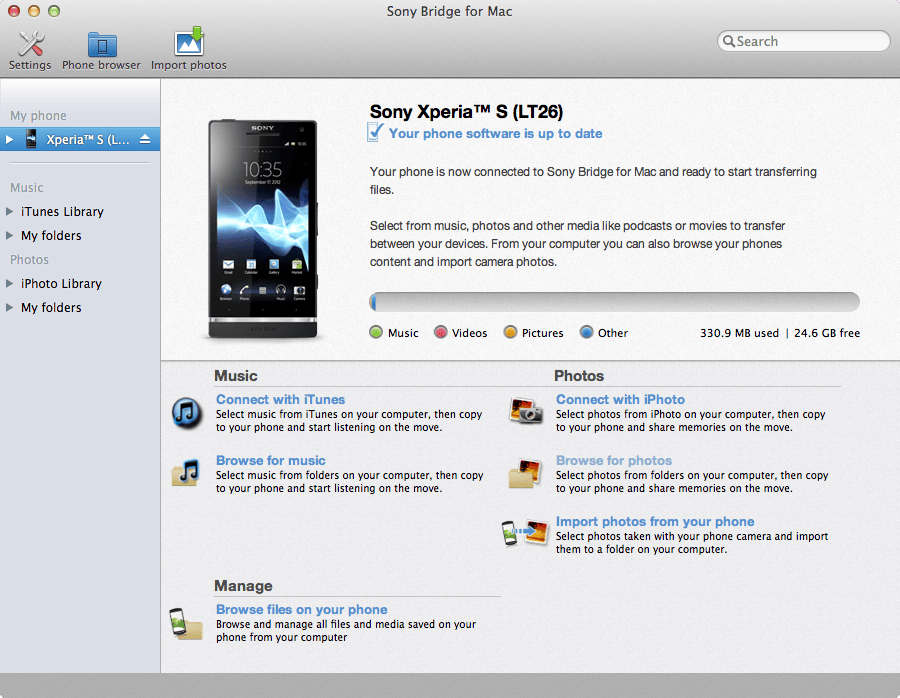Expand iTunes Library in the sidebar

point(9,211)
